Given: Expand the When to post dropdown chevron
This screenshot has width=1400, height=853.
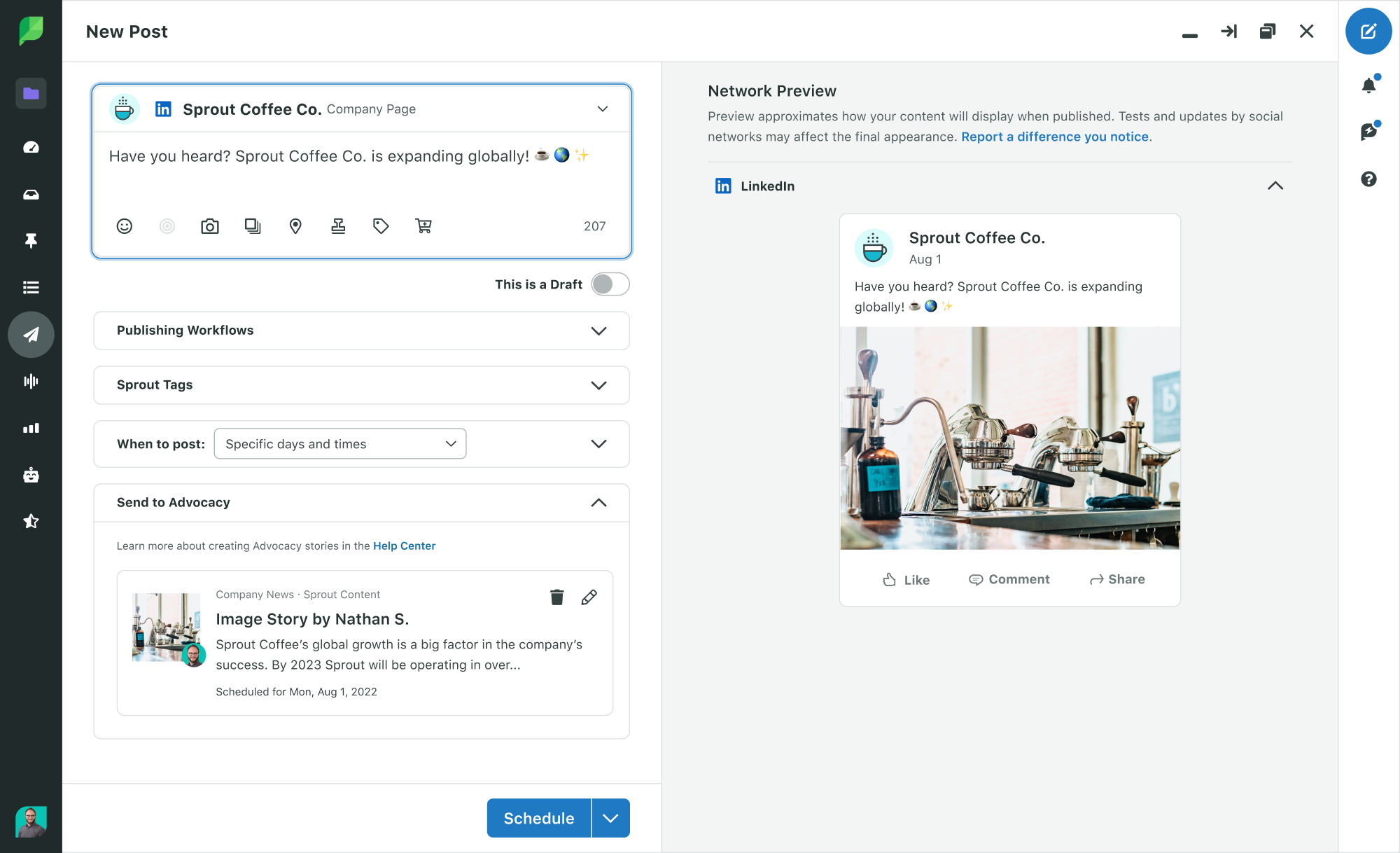Looking at the screenshot, I should (598, 443).
